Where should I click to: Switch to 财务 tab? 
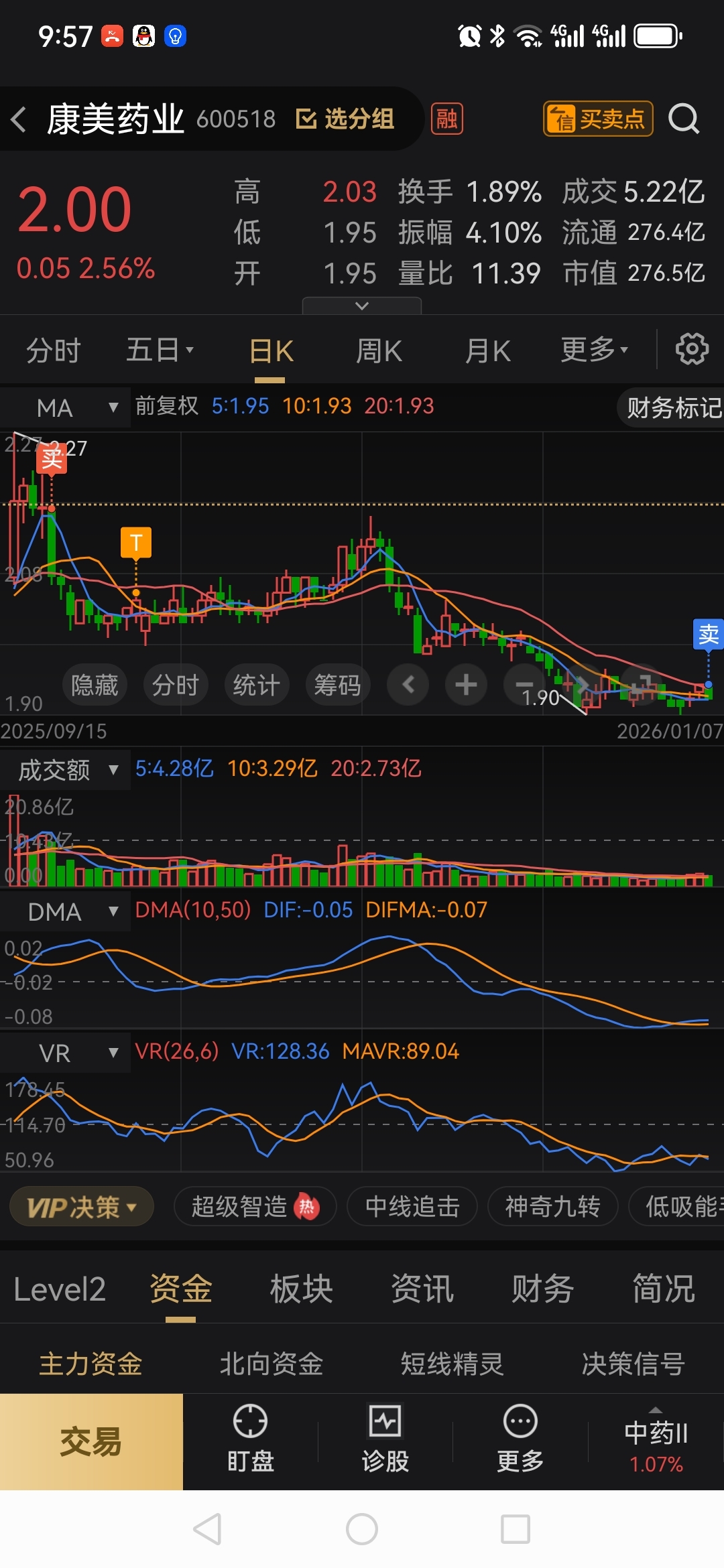pos(543,1289)
